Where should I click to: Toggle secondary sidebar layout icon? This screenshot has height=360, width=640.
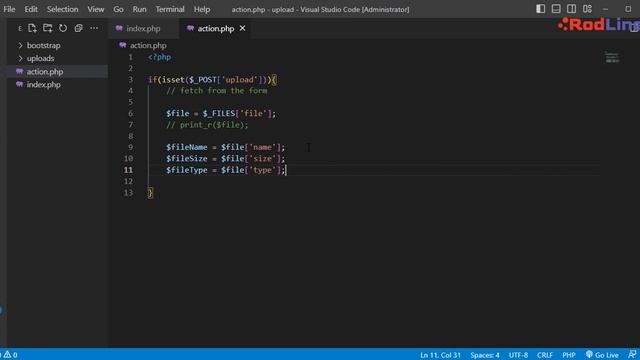coord(571,9)
